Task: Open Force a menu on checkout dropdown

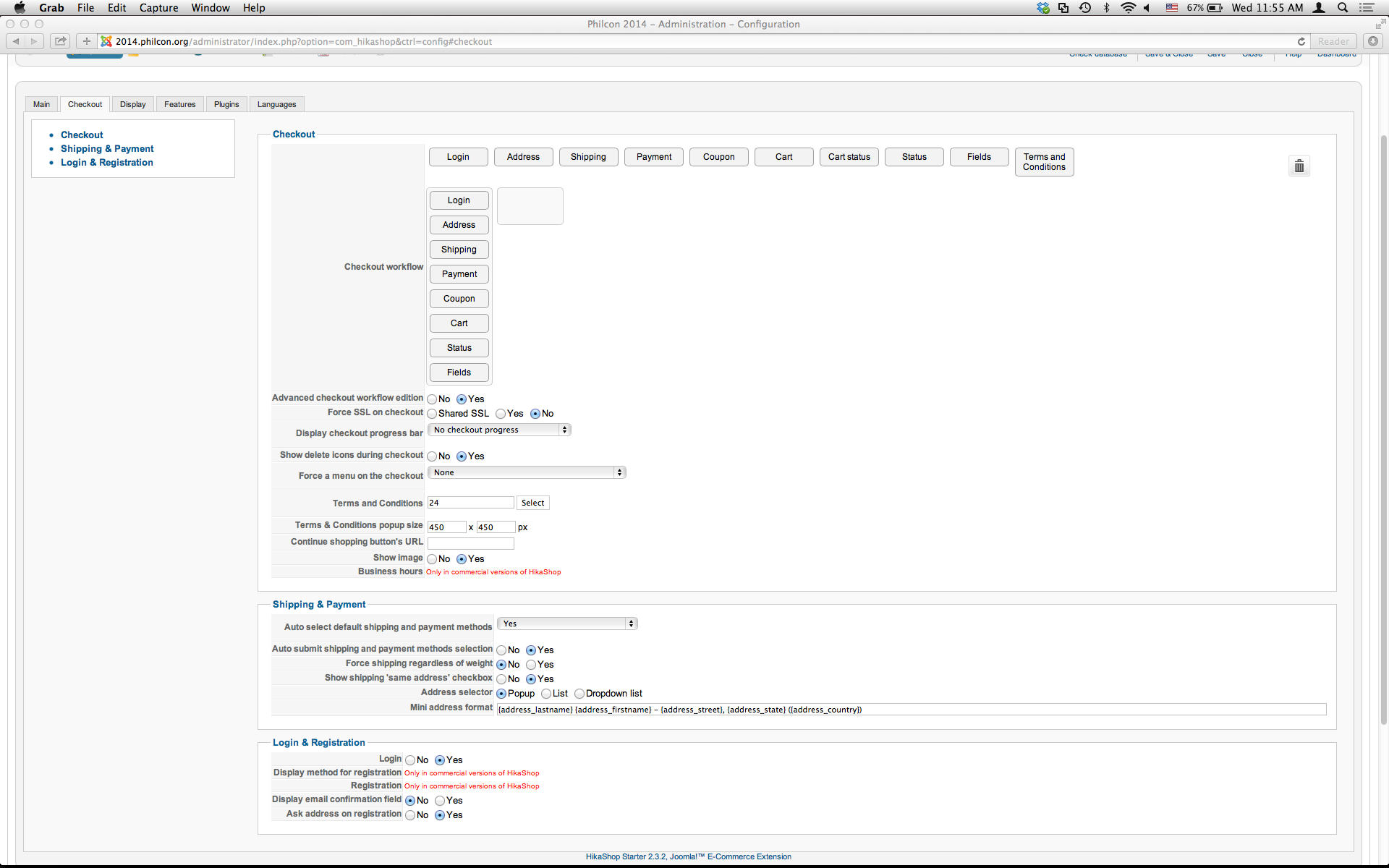Action: (x=527, y=472)
